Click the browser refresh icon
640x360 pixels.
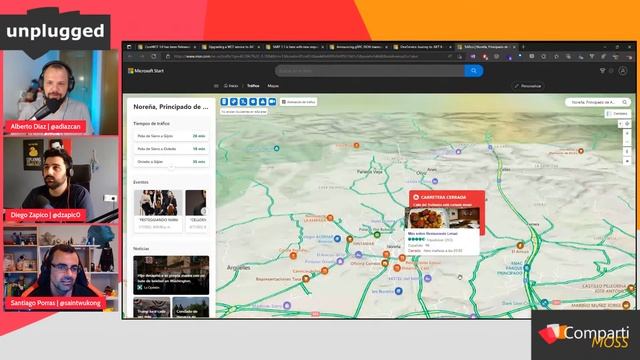click(154, 56)
